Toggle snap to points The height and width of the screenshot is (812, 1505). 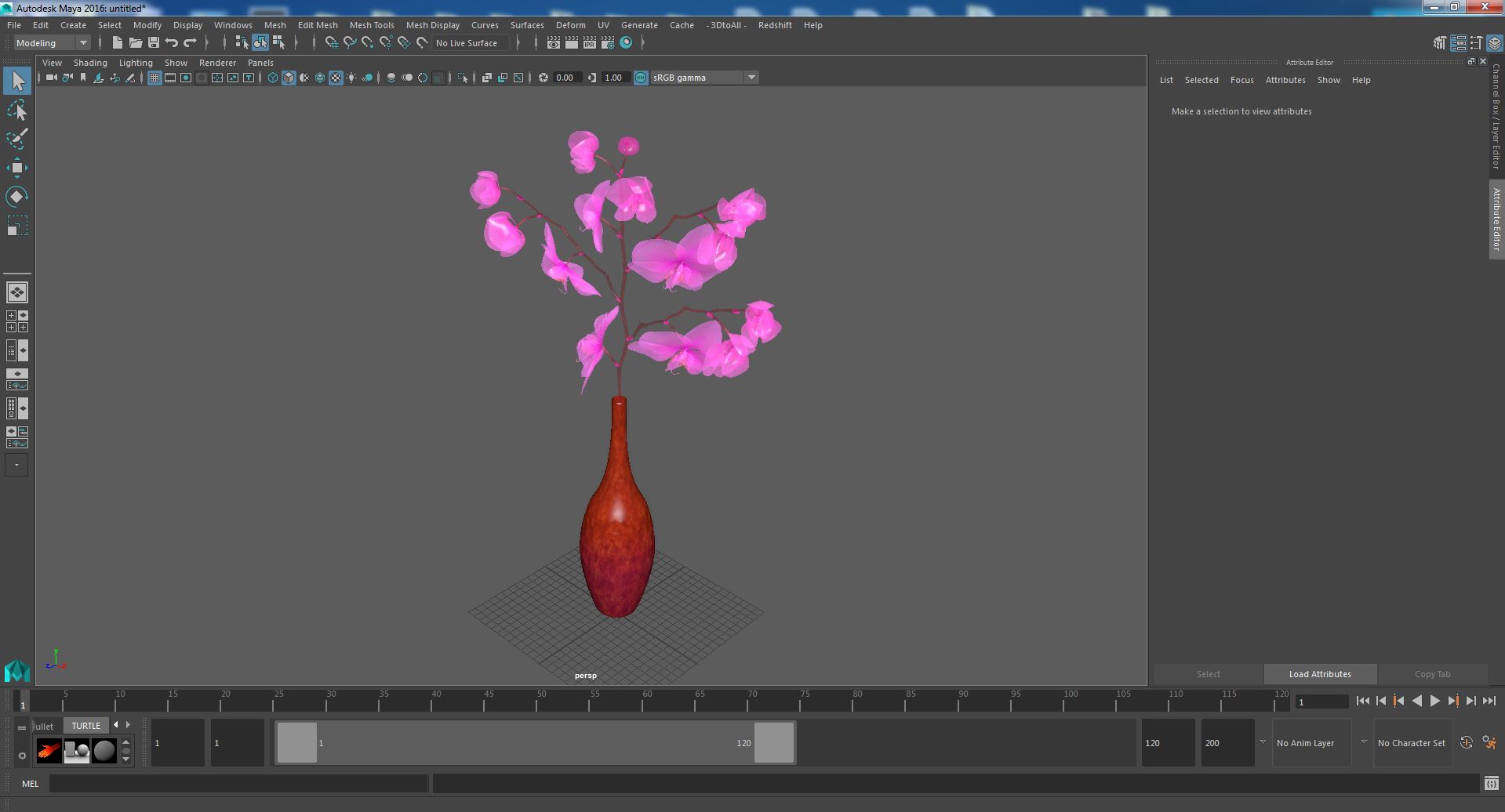click(367, 42)
